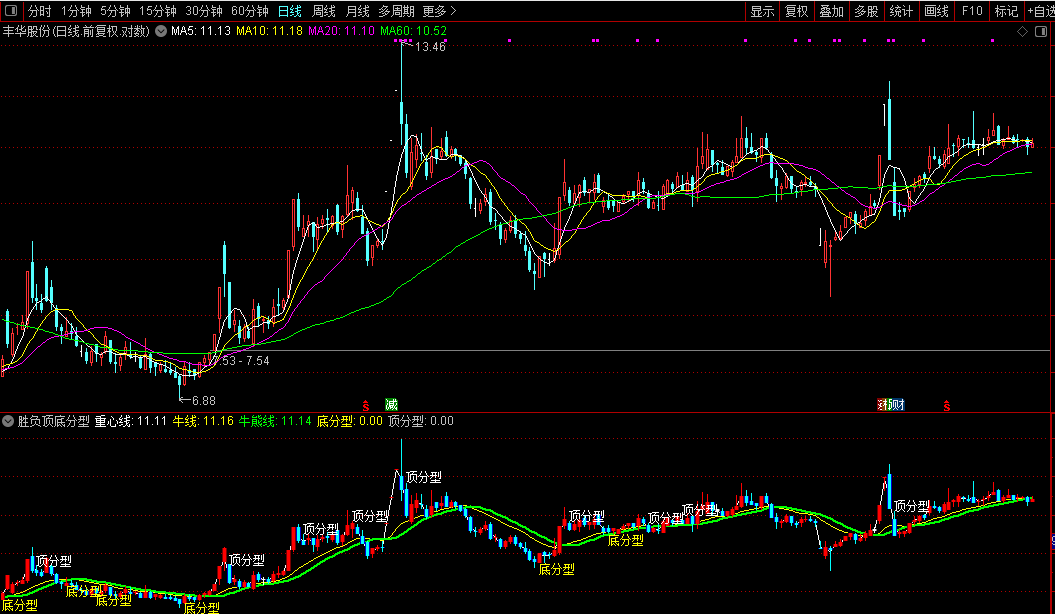Switch to the 月线 monthly chart
1055x614 pixels.
pyautogui.click(x=357, y=11)
